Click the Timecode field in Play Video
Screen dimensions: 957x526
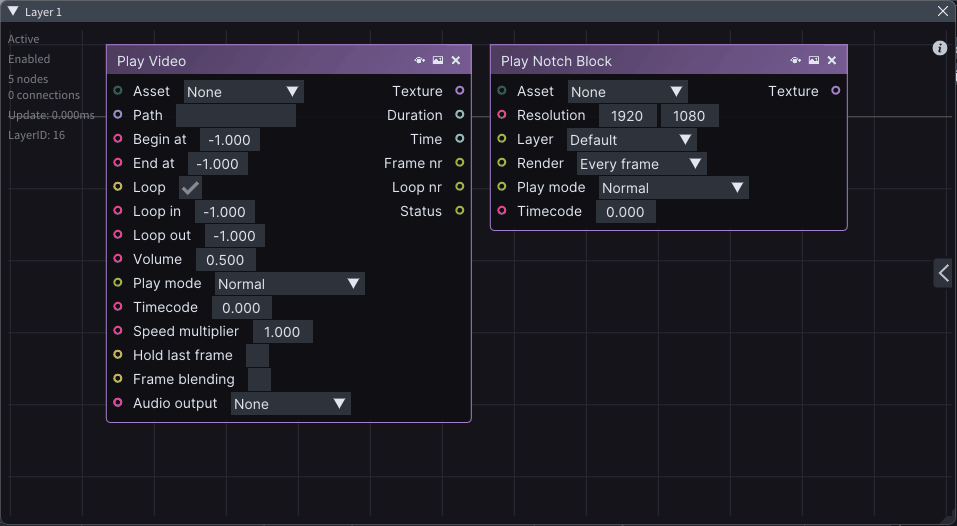point(242,308)
